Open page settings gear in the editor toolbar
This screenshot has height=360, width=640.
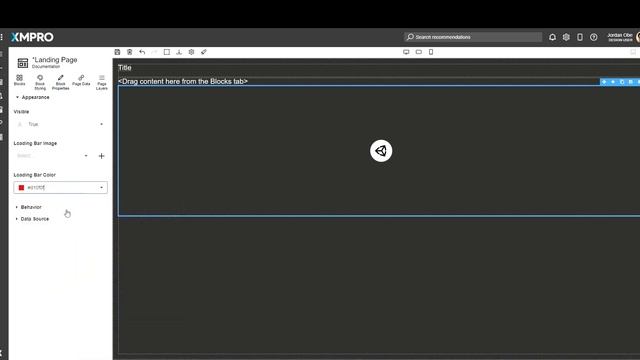point(191,52)
